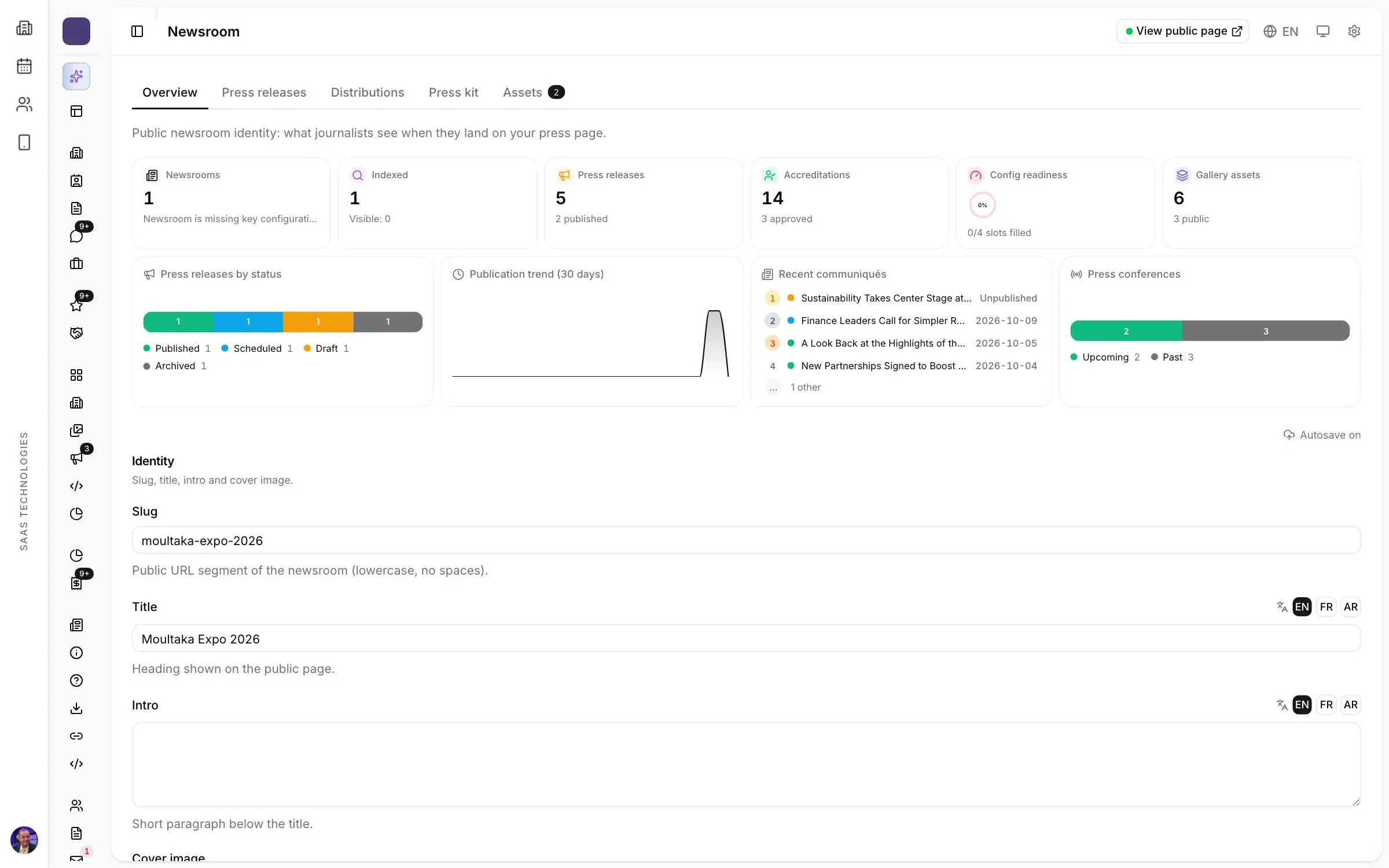The width and height of the screenshot is (1389, 868).
Task: Open the handshake icon in sidebar
Action: pos(76,333)
